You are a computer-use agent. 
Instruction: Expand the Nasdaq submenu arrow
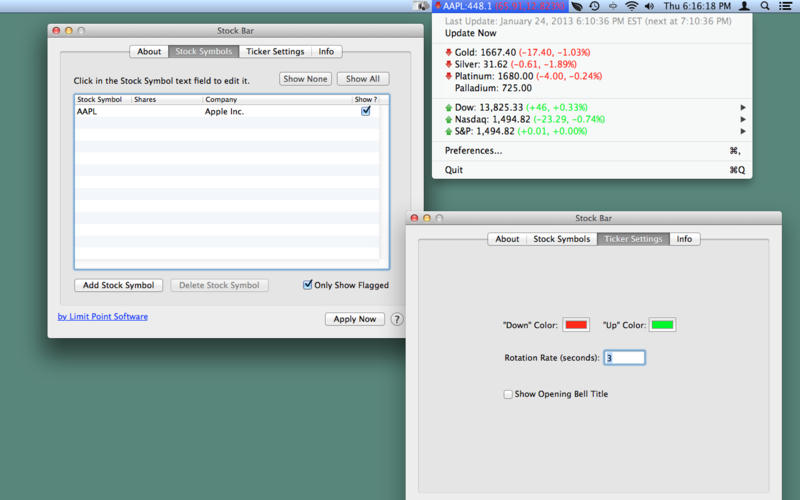[x=743, y=119]
